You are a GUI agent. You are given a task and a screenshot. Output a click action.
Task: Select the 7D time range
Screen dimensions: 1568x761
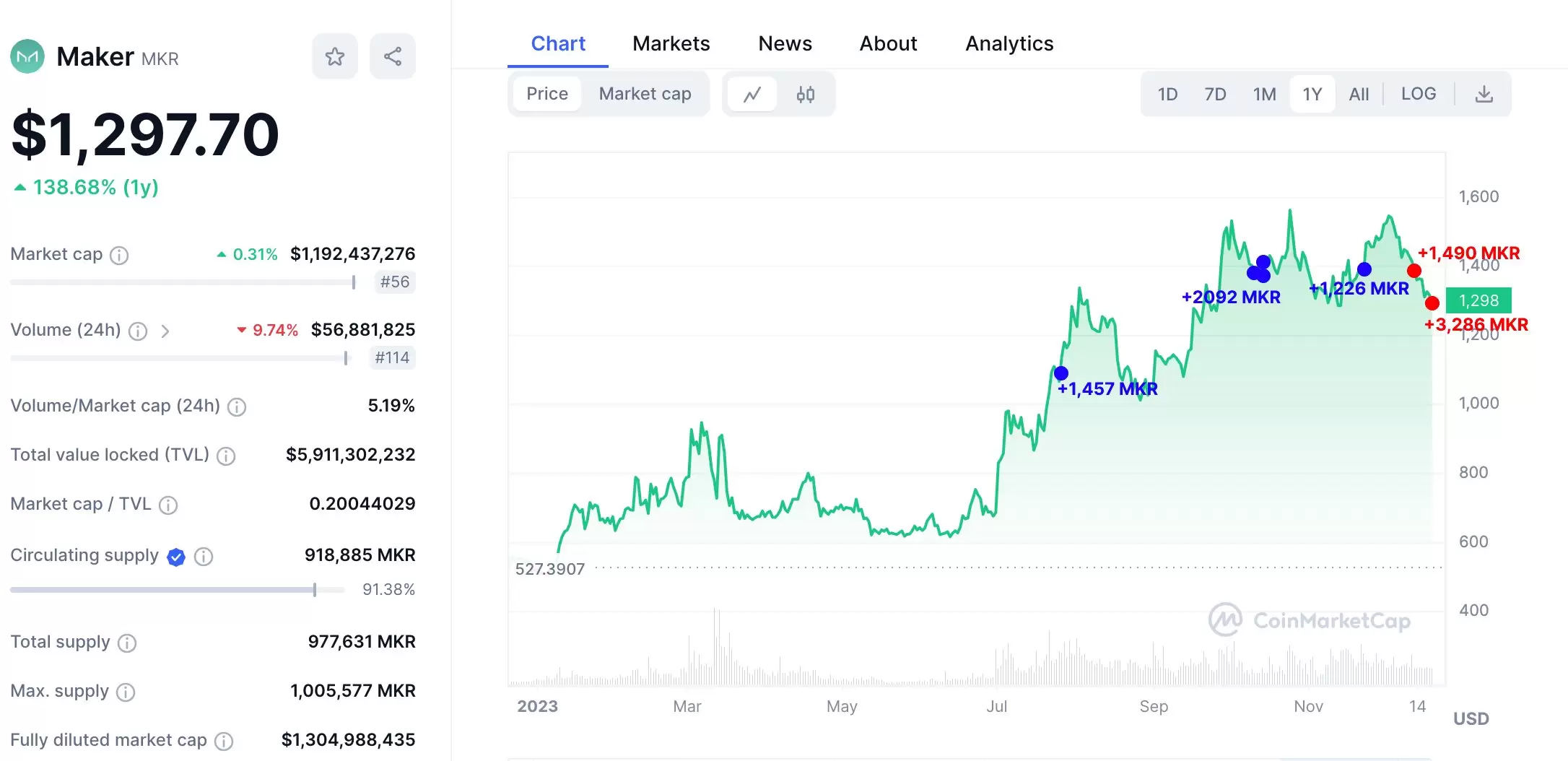tap(1215, 95)
